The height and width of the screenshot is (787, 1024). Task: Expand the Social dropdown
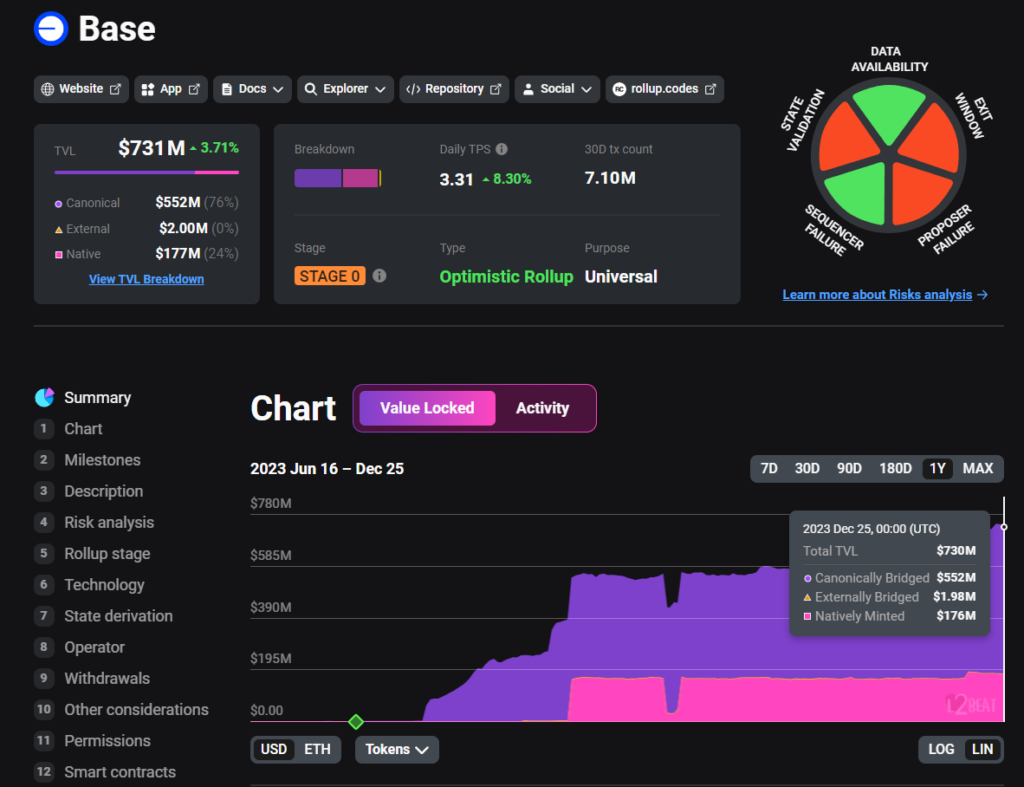tap(557, 89)
